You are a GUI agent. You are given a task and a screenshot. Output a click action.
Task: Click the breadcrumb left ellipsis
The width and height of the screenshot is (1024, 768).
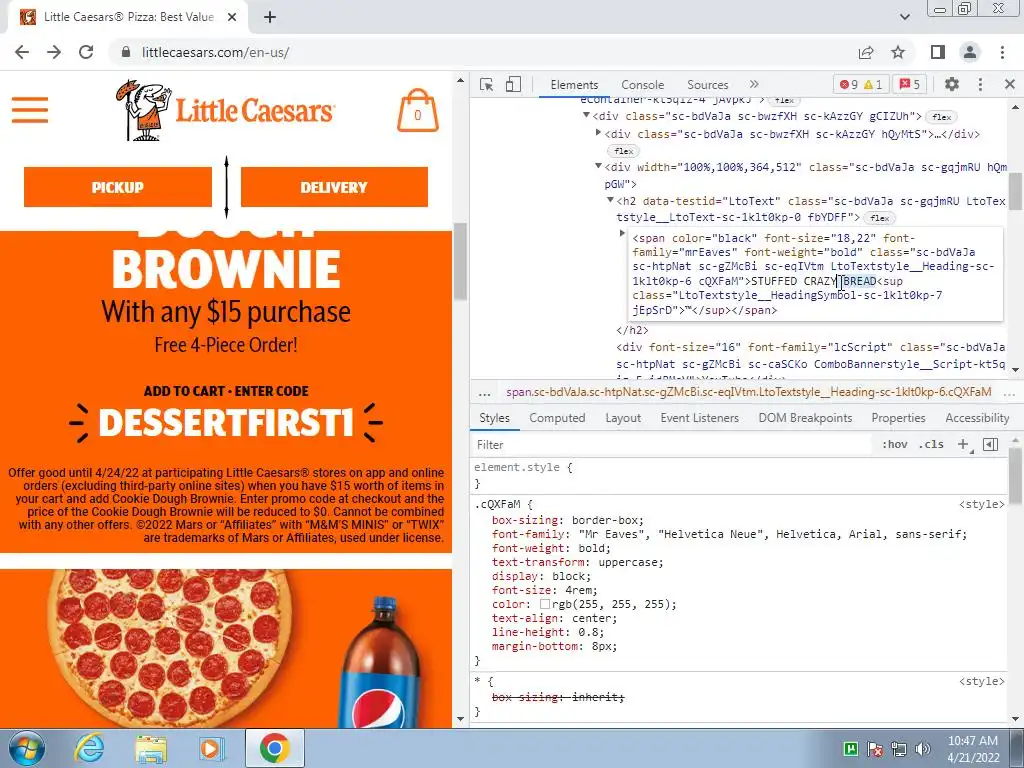coord(484,392)
